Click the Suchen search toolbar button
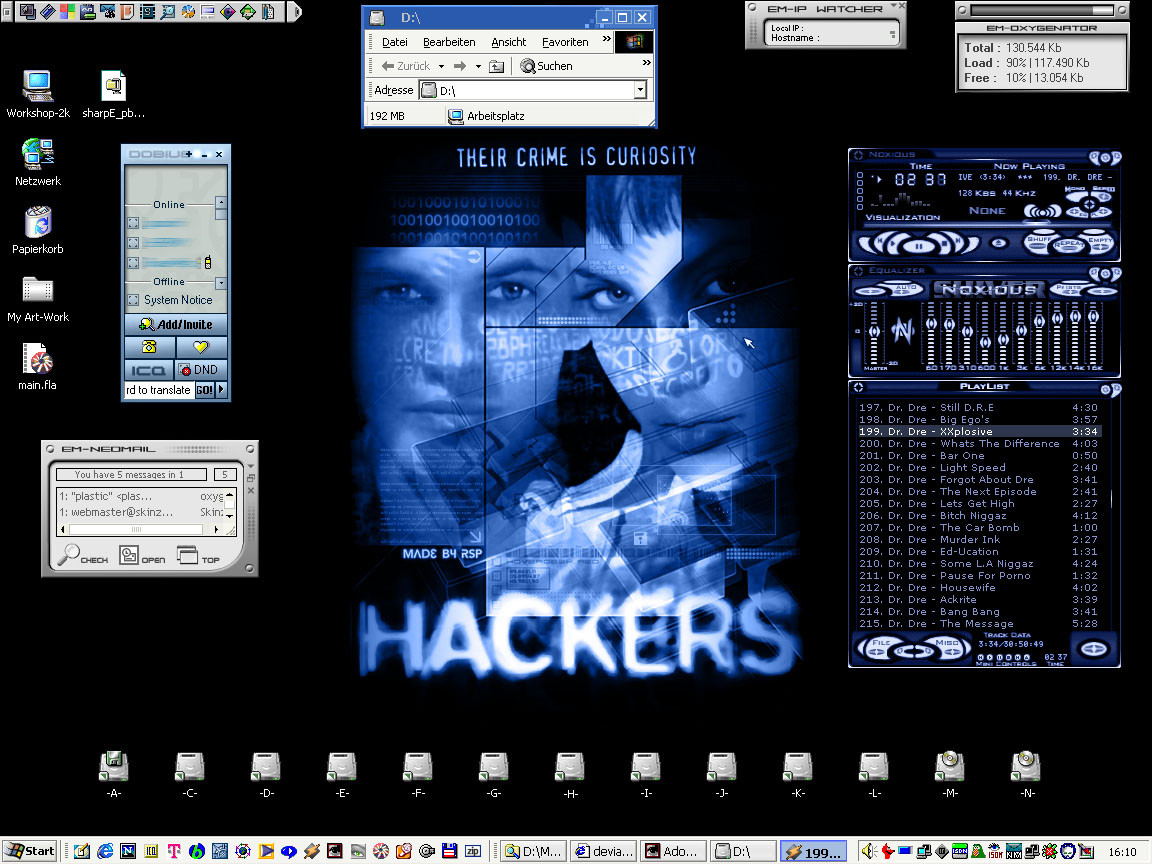 coord(546,66)
